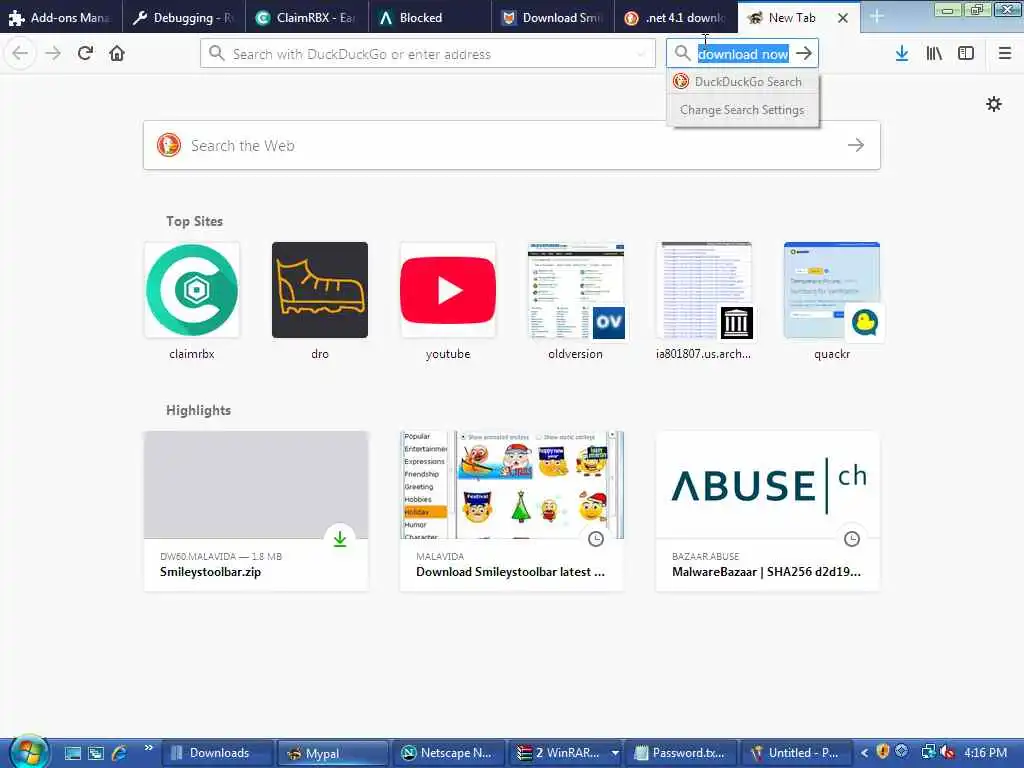Open the ia801807.us.arch... top site tile
The image size is (1024, 768).
703,301
